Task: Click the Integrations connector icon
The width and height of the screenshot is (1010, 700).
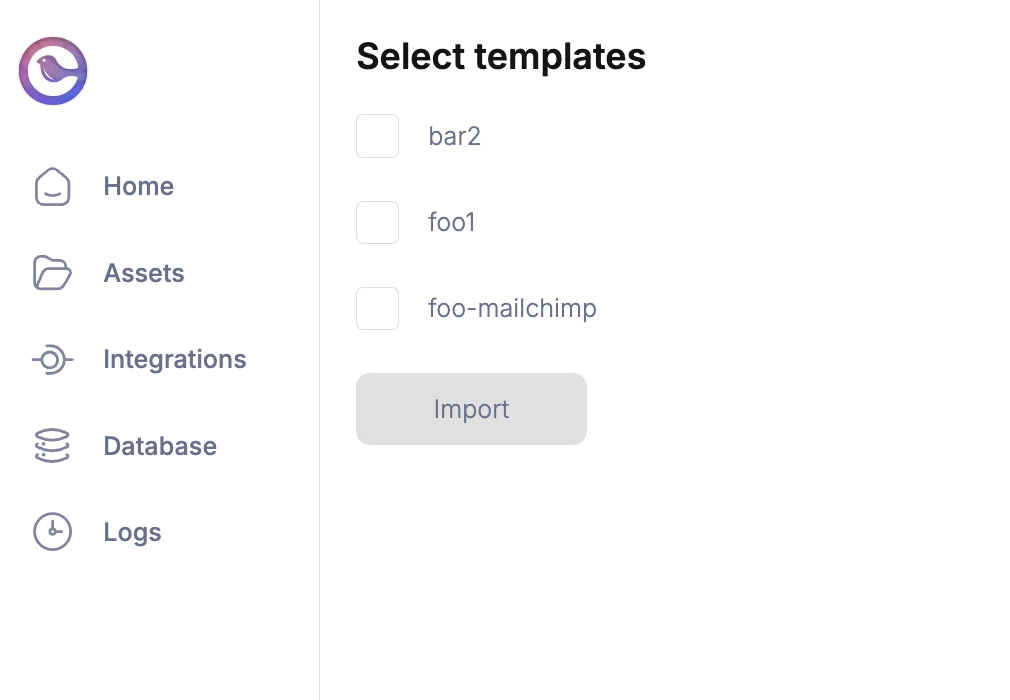Action: [53, 360]
